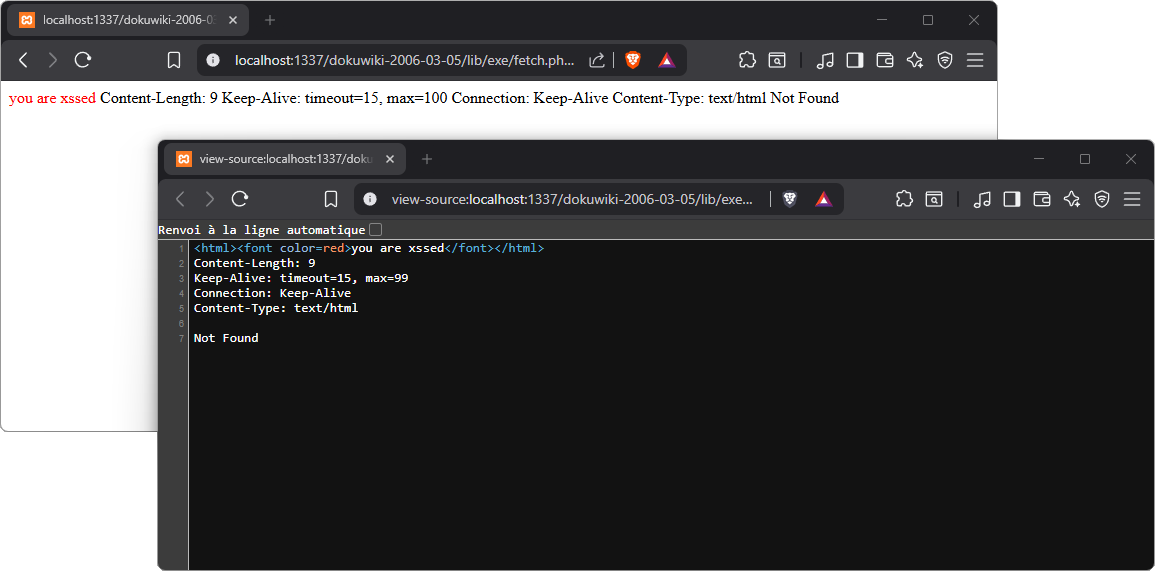Reload the fetch.php page
The image size is (1155, 571).
click(x=83, y=60)
